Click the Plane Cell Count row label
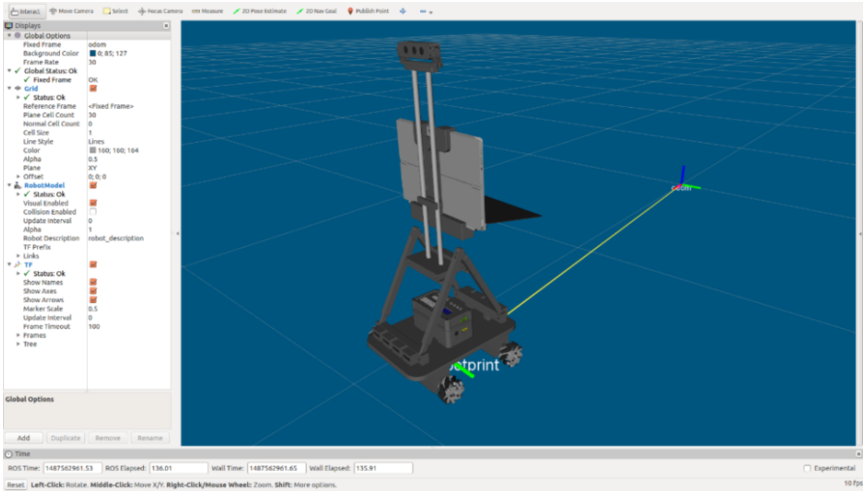Image resolution: width=868 pixels, height=499 pixels. pos(49,115)
